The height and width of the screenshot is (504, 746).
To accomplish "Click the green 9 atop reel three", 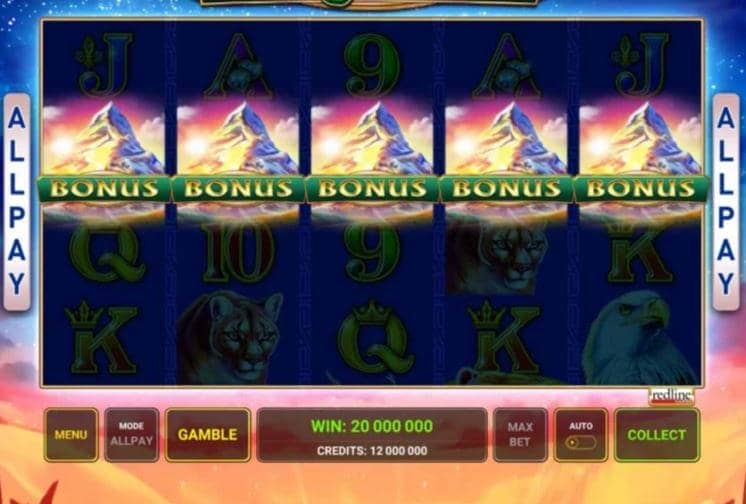I will 373,64.
